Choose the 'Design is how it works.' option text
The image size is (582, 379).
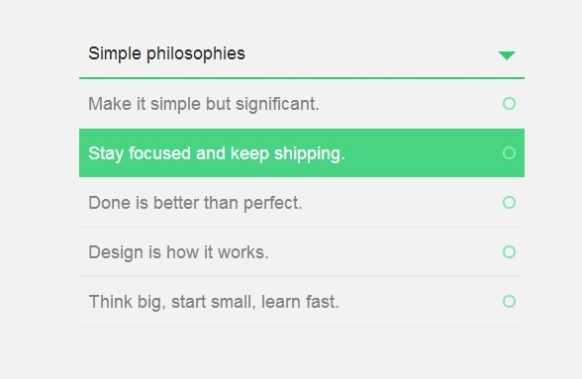(178, 252)
